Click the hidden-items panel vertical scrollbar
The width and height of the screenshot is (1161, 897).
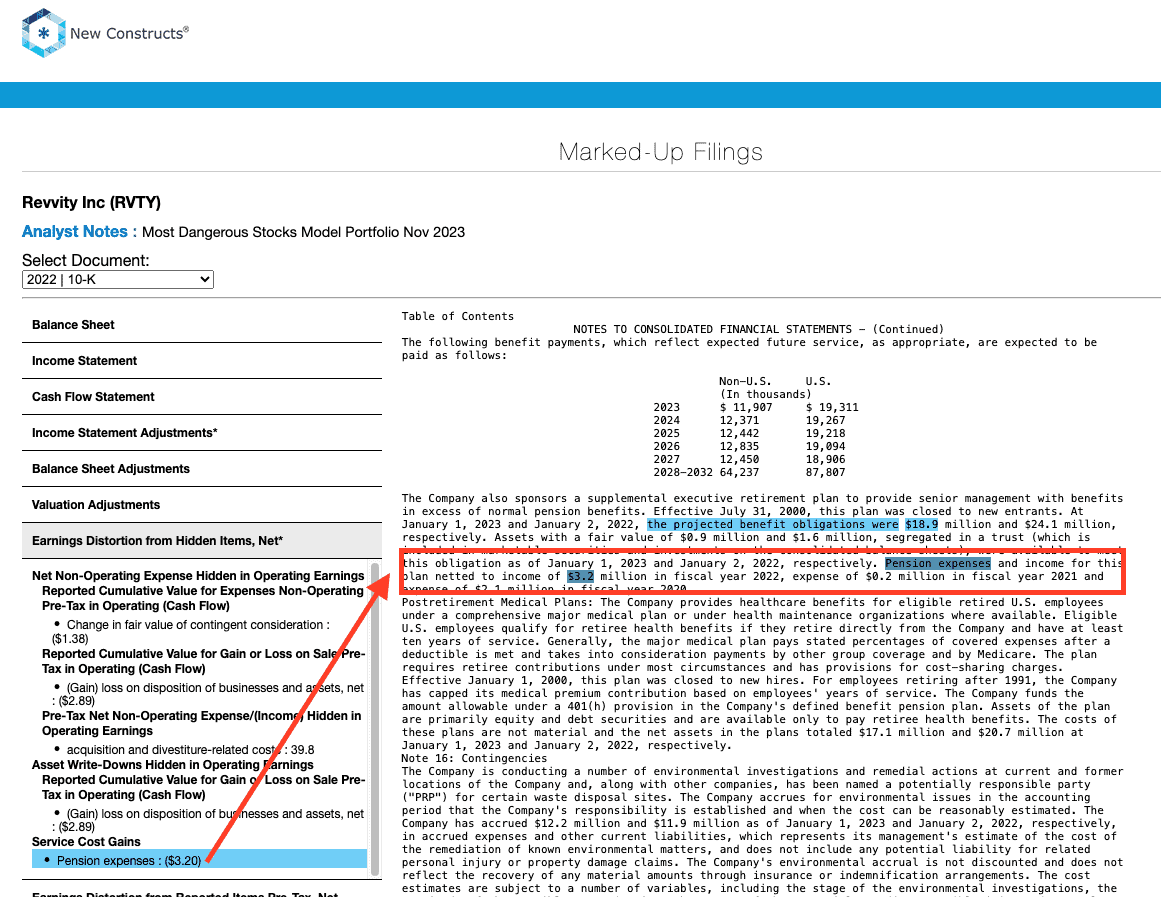click(375, 718)
